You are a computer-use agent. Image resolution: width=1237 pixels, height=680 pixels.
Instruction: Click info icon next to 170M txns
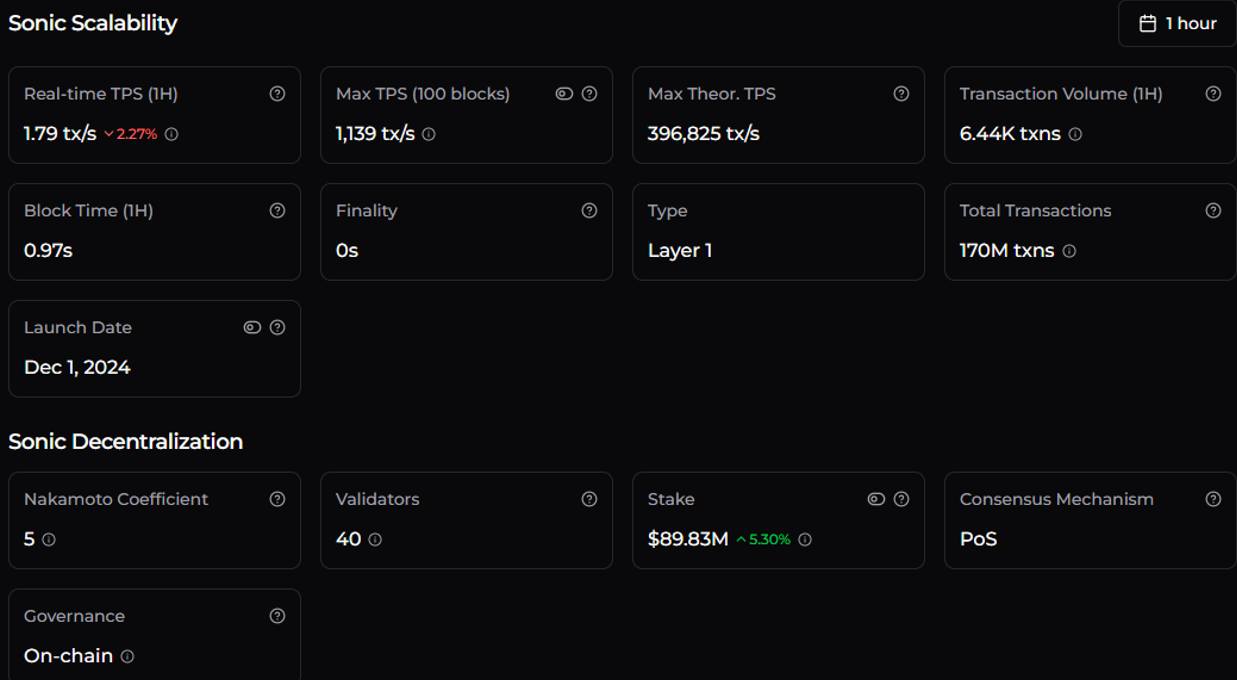[x=1069, y=251]
